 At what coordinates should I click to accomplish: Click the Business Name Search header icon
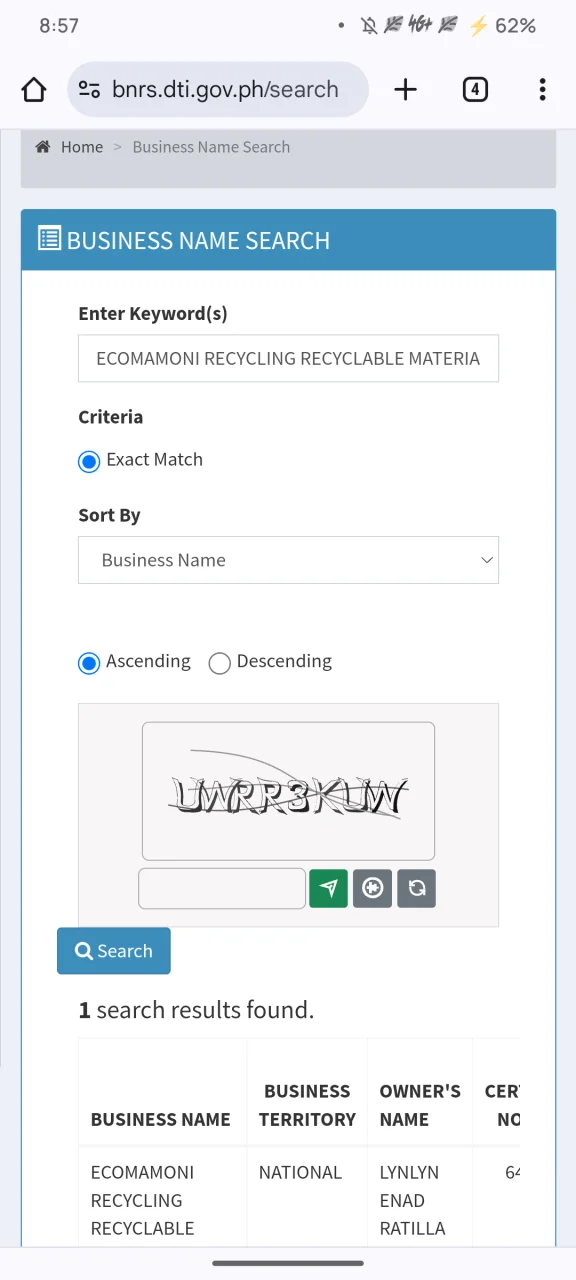(x=49, y=239)
